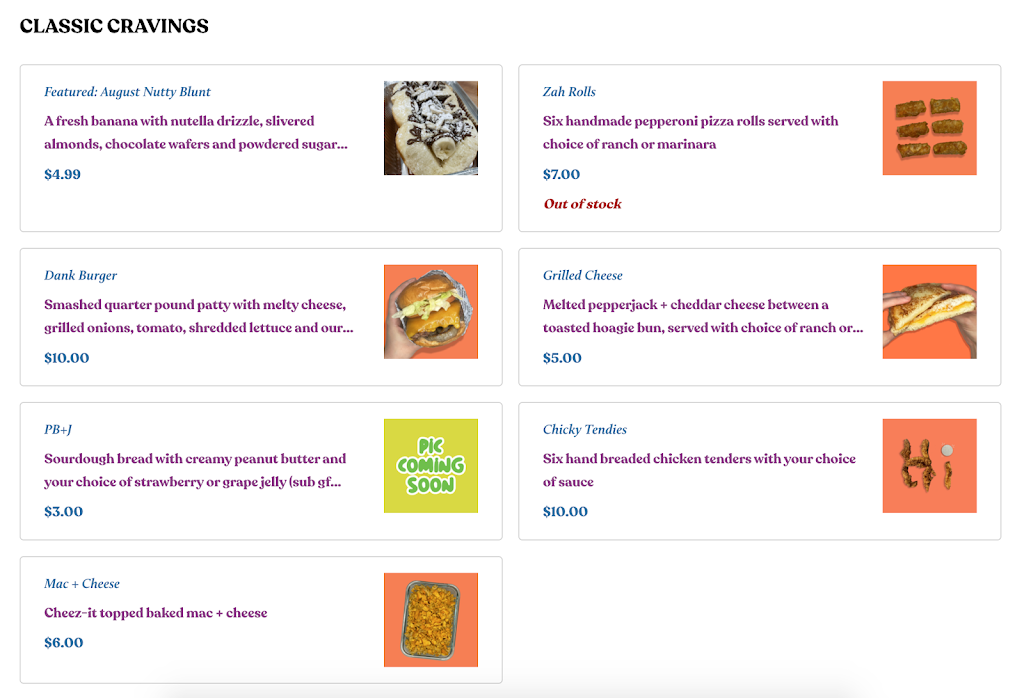Click the Grilled Cheese sandwich photo
This screenshot has height=698, width=1024.
click(x=929, y=312)
